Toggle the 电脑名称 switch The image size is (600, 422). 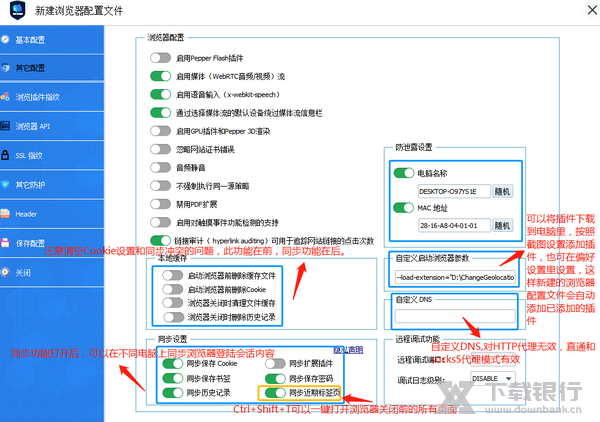tap(404, 173)
